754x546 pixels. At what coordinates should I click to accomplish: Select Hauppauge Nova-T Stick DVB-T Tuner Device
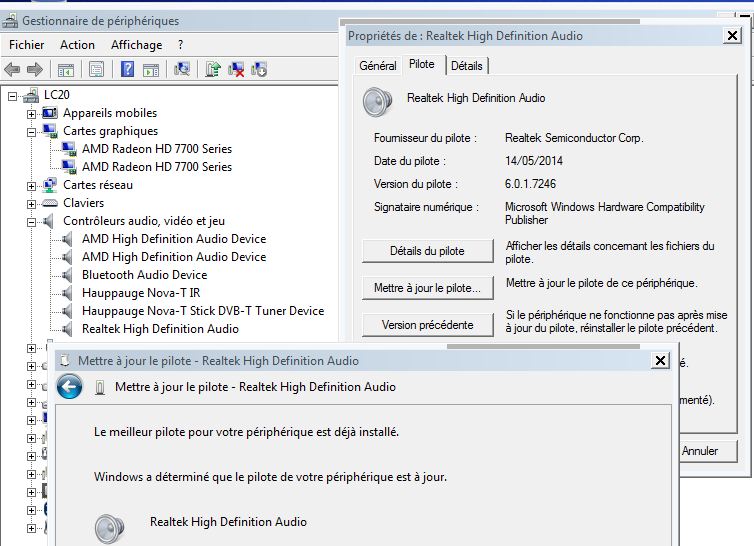coord(202,311)
